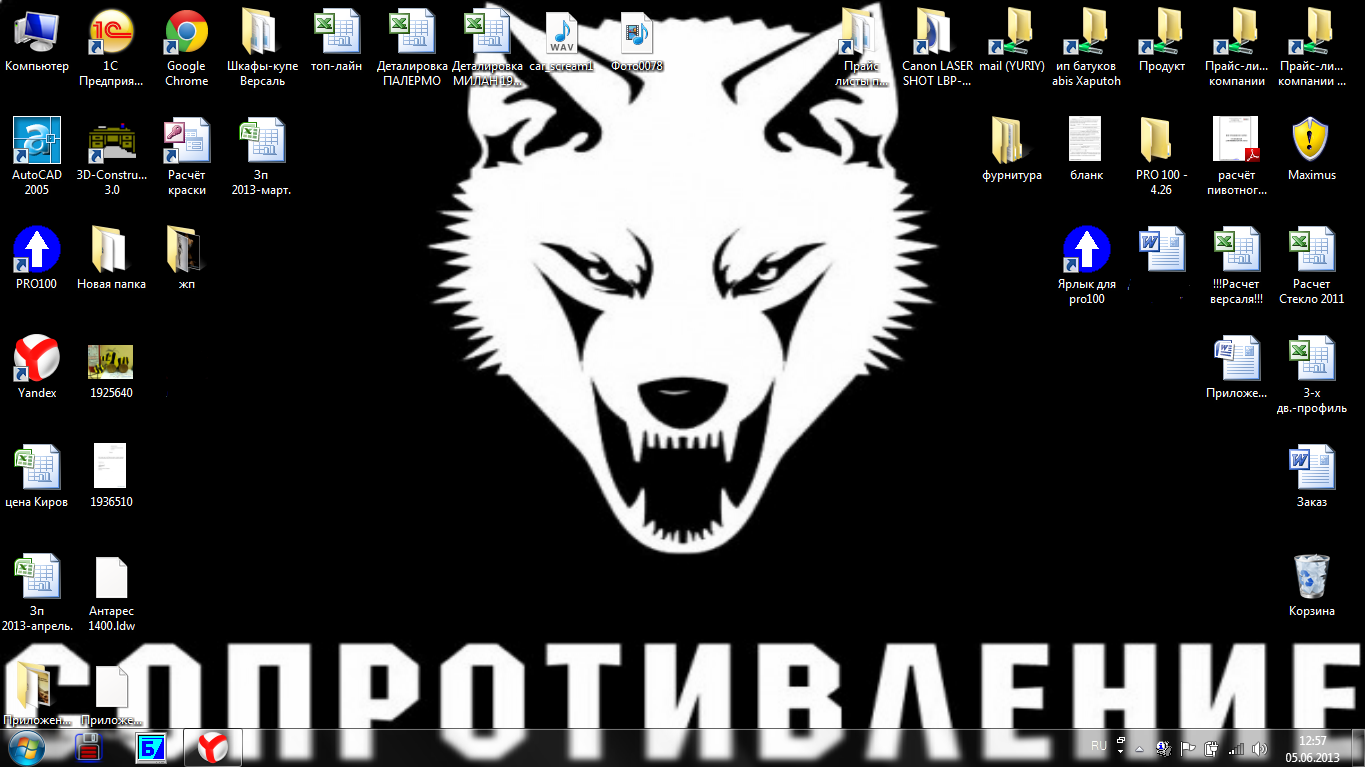The image size is (1365, 767).
Task: Select the 1925640 image thumbnail
Action: click(111, 360)
